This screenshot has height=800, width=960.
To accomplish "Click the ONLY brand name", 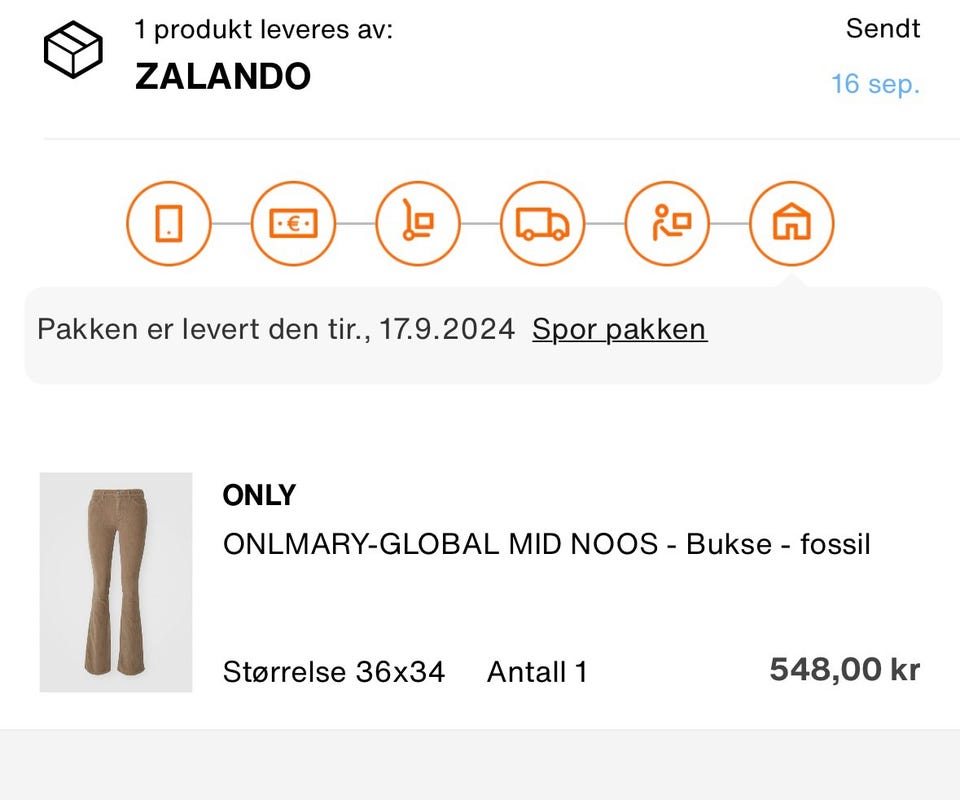I will [x=258, y=494].
